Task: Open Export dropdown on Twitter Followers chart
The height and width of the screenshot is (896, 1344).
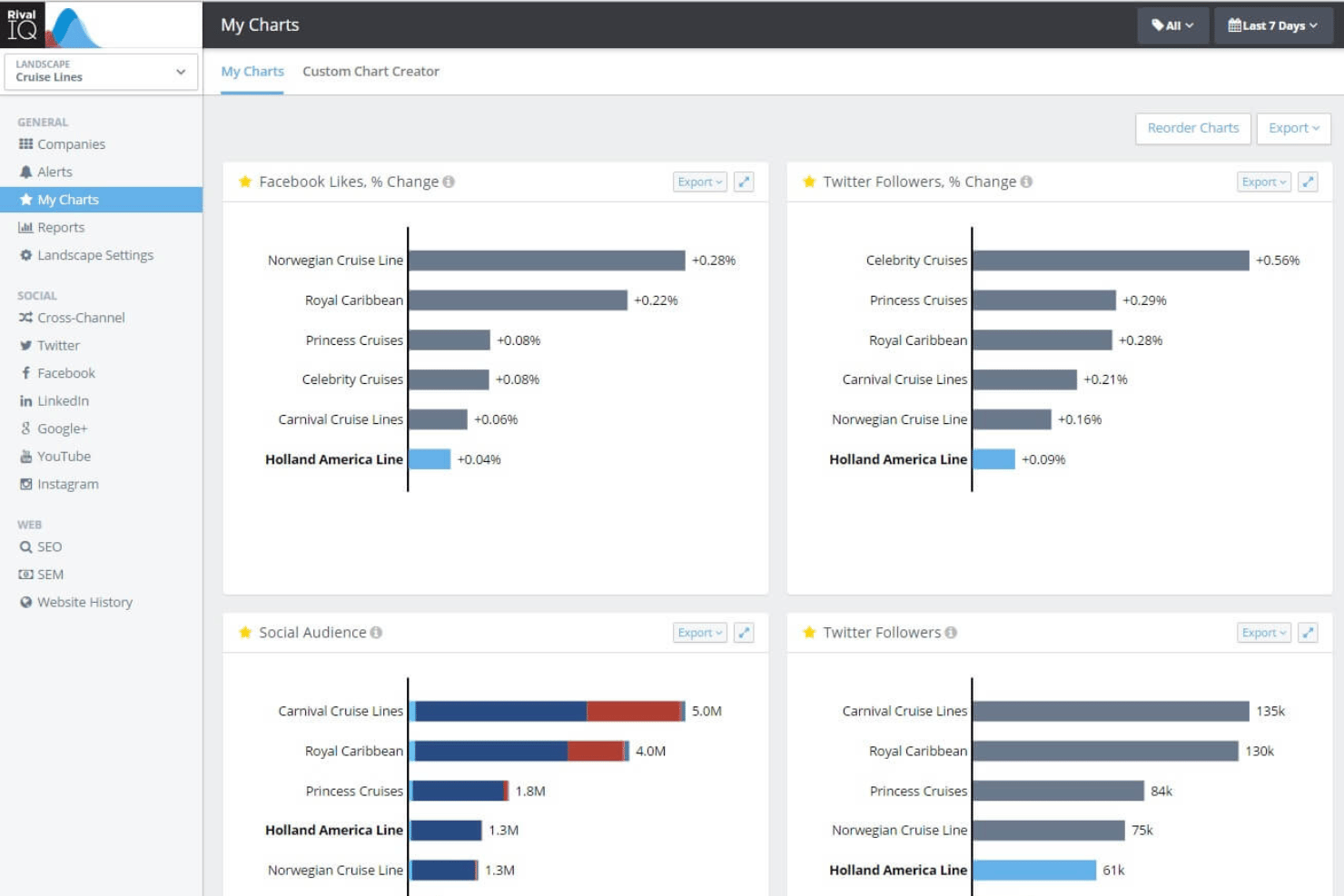Action: click(x=1264, y=633)
